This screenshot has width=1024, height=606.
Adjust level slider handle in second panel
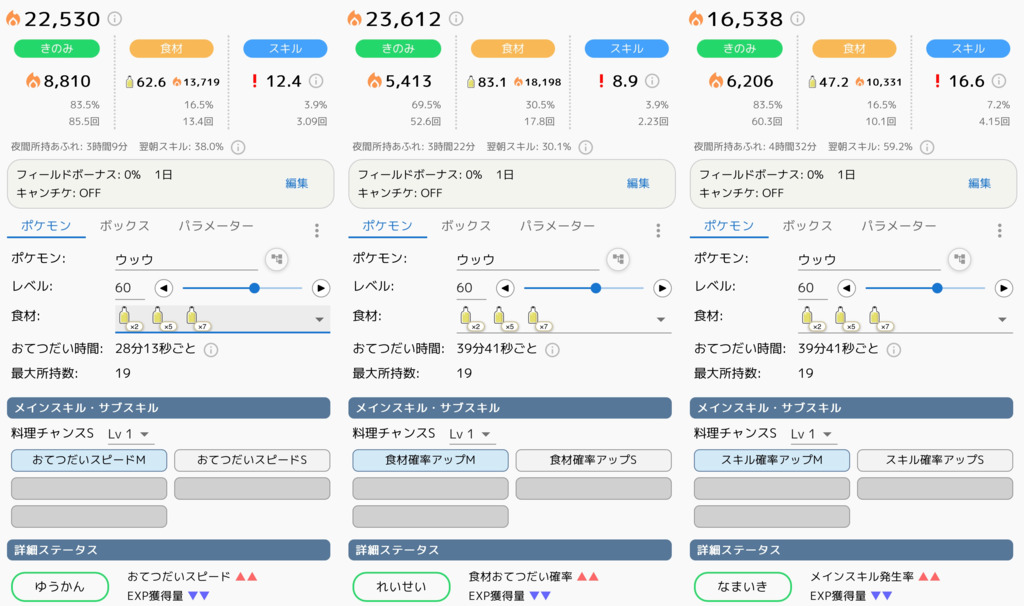click(x=596, y=288)
